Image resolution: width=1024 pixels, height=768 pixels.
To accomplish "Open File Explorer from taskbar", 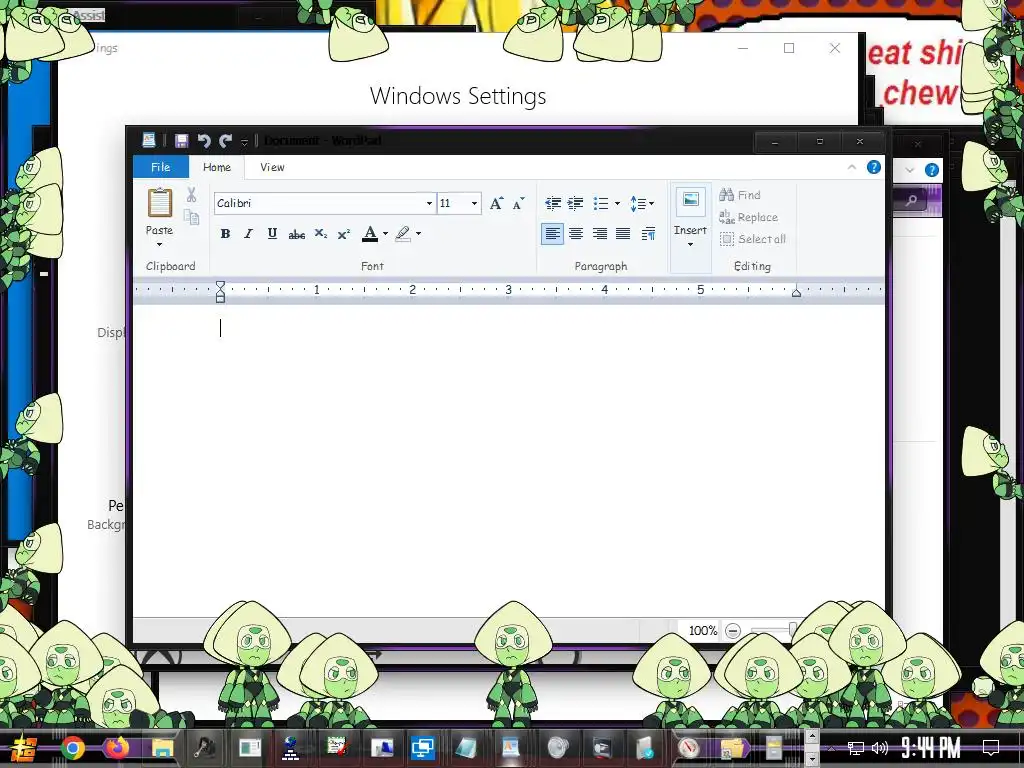I will (162, 747).
